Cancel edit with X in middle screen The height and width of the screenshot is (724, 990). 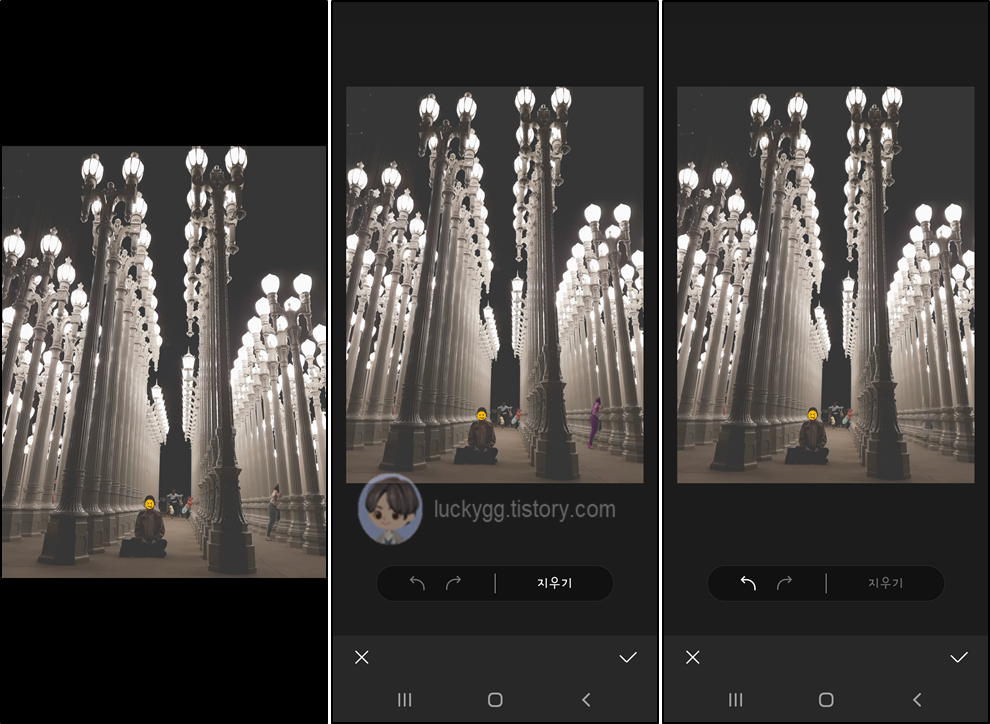(362, 658)
